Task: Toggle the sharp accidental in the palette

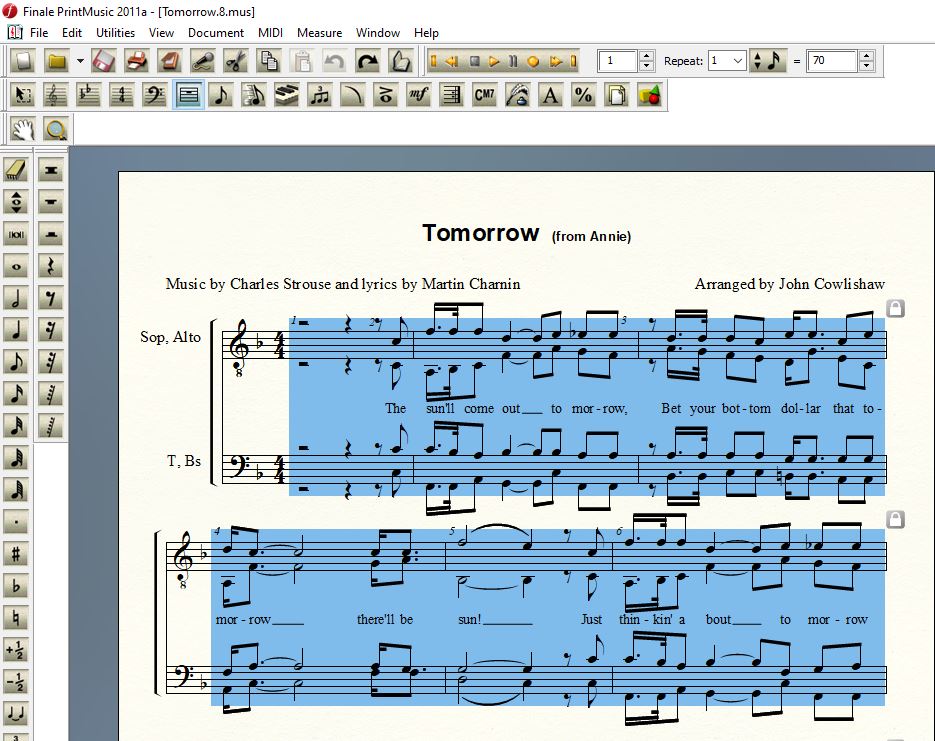Action: pyautogui.click(x=16, y=553)
